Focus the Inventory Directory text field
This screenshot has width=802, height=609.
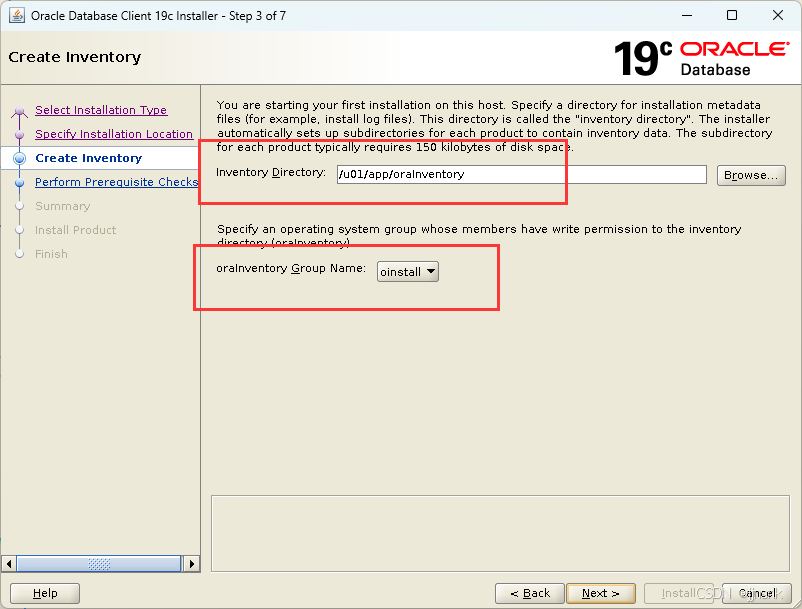coord(521,174)
